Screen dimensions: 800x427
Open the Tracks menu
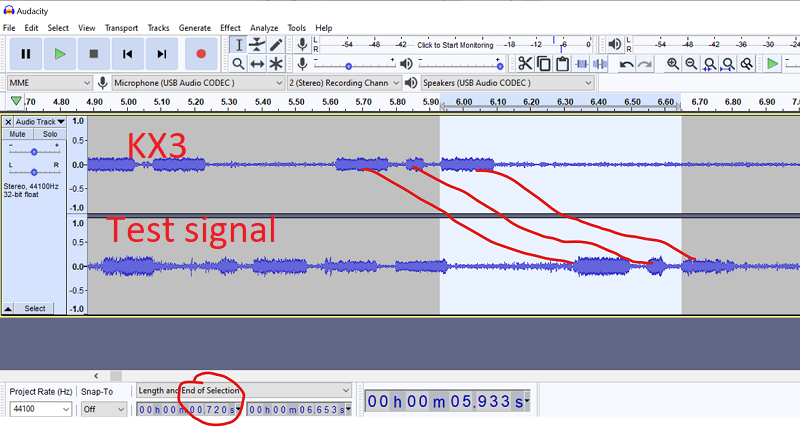(158, 28)
